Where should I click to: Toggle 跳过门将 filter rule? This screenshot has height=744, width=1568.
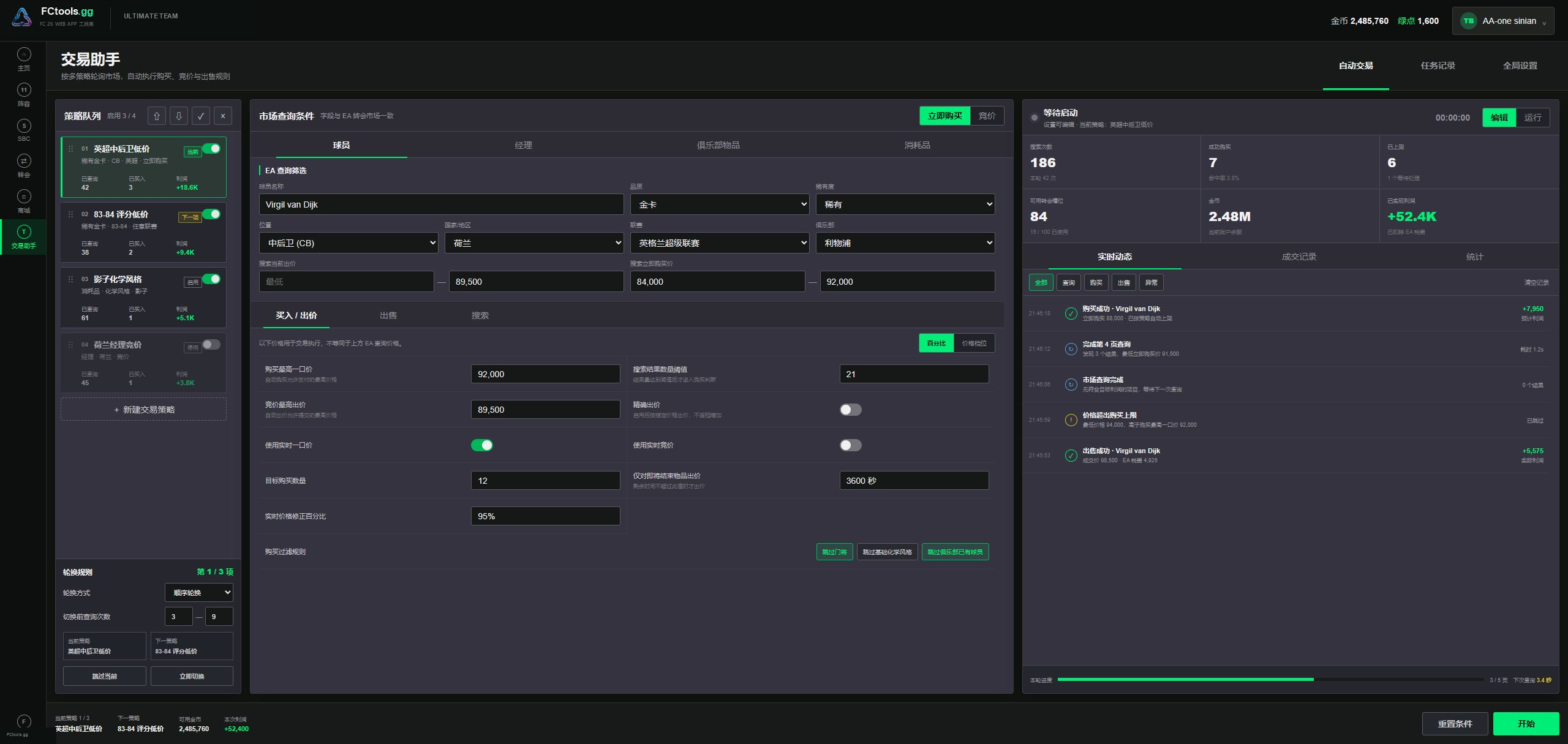[834, 552]
